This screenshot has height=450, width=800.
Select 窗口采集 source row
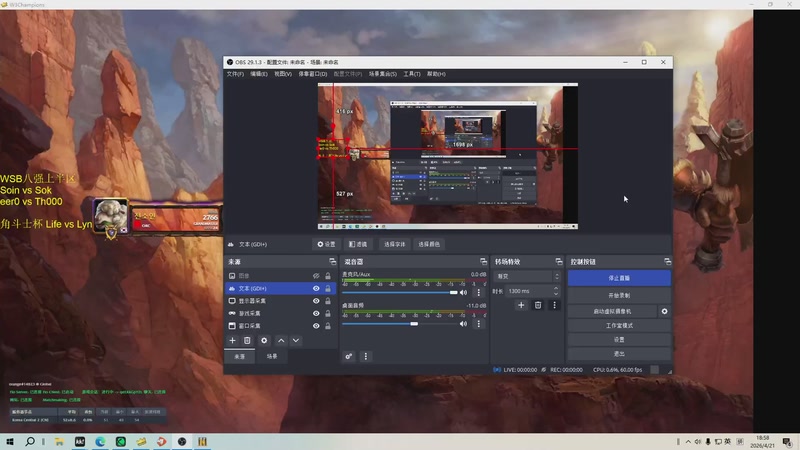(280, 326)
